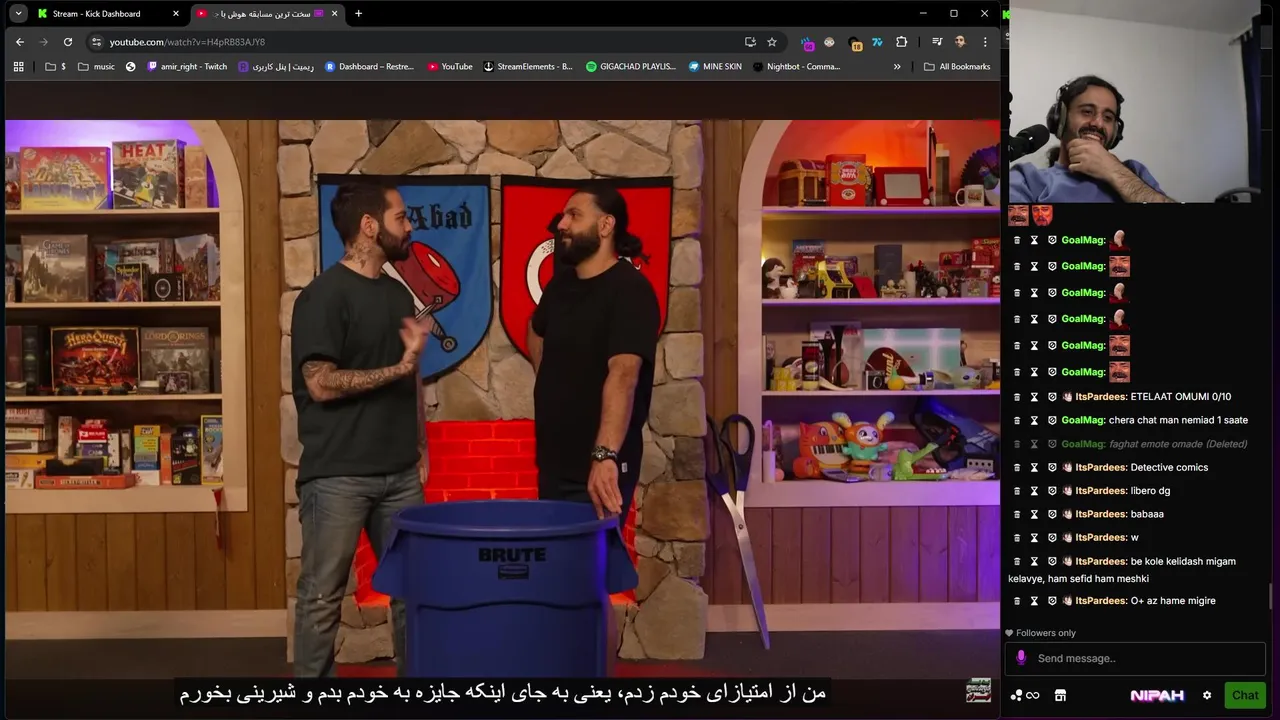
Task: Delete ItsPardees message 'w'
Action: (1018, 538)
